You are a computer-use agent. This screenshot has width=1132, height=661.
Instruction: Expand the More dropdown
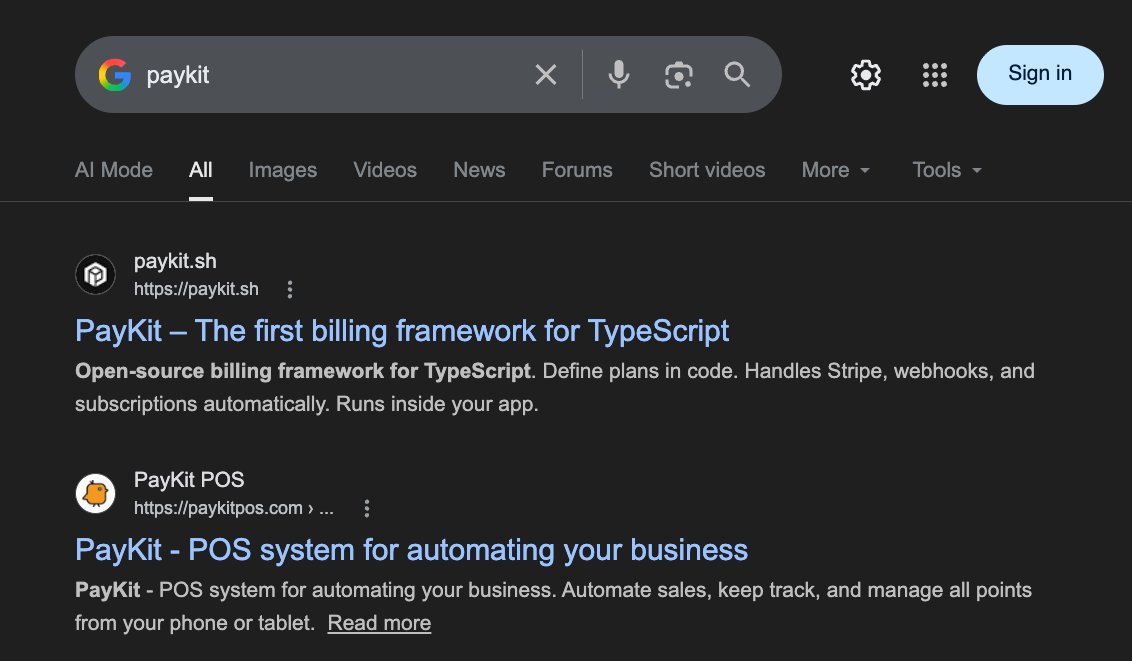tap(835, 170)
